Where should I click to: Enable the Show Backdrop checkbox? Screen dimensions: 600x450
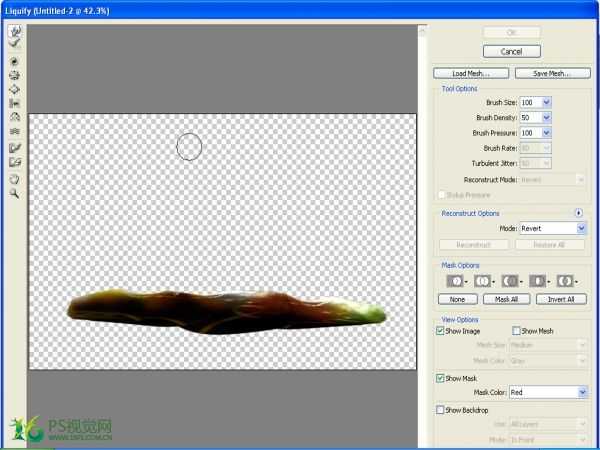[x=440, y=410]
